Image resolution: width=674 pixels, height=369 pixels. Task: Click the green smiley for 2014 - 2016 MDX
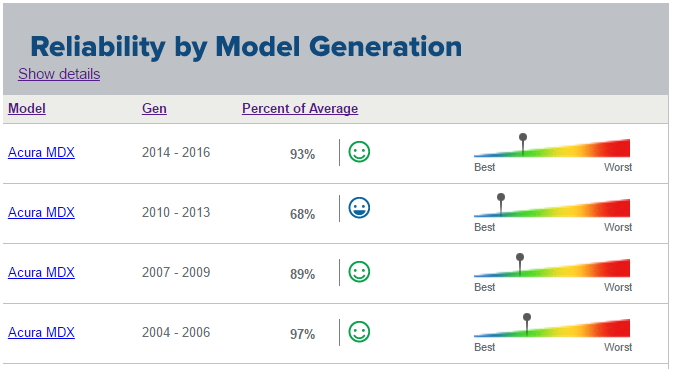359,152
